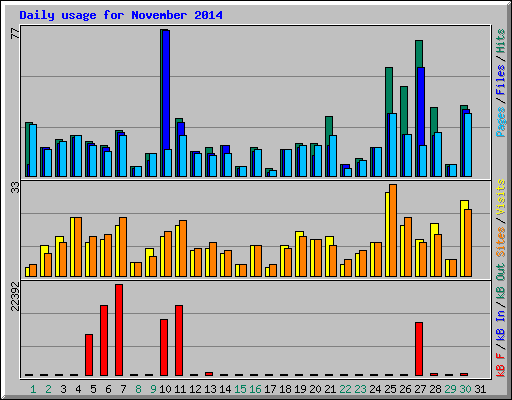Click the light-blue pages bar for day 30

click(x=468, y=145)
